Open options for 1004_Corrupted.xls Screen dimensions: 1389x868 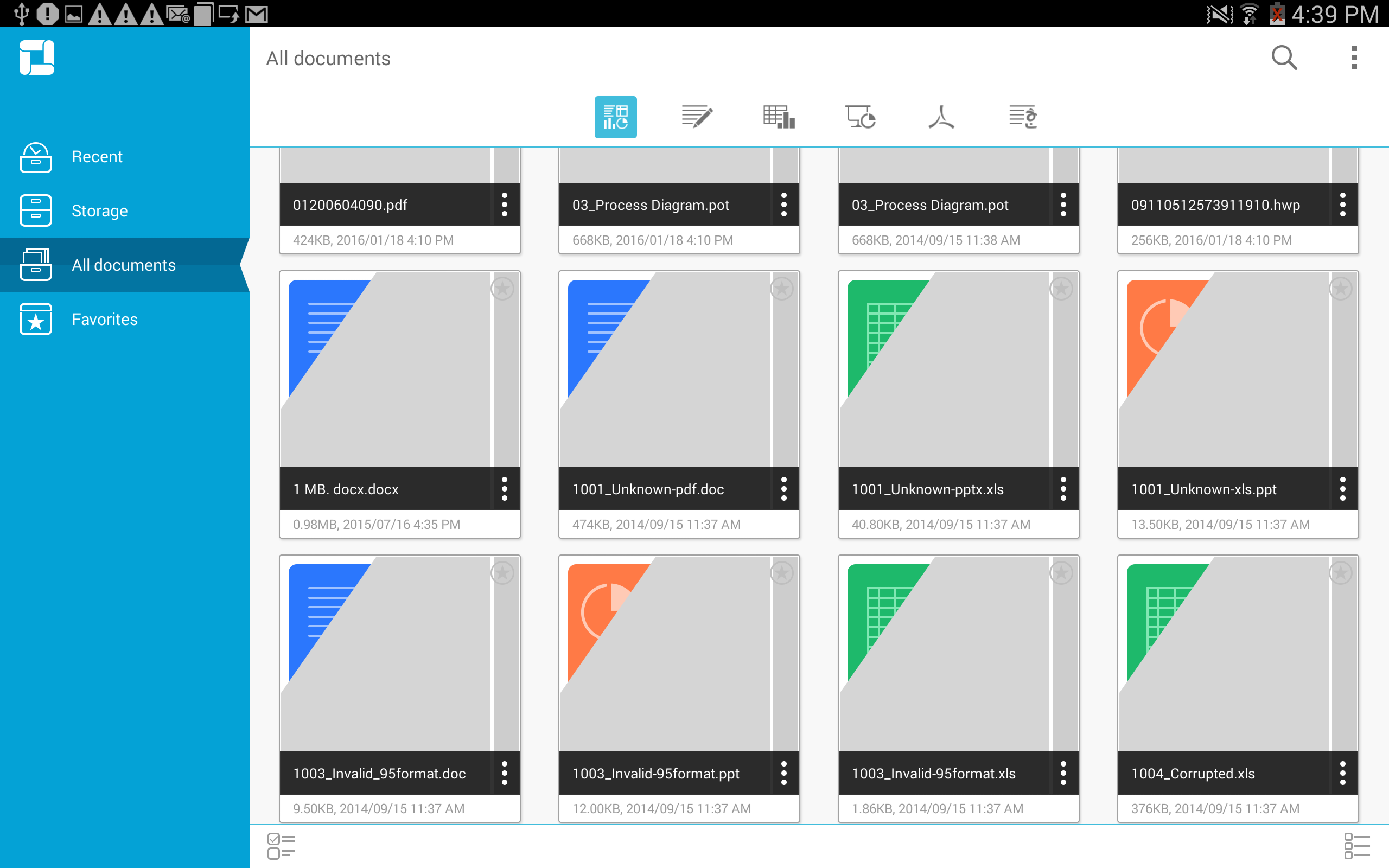tap(1343, 773)
